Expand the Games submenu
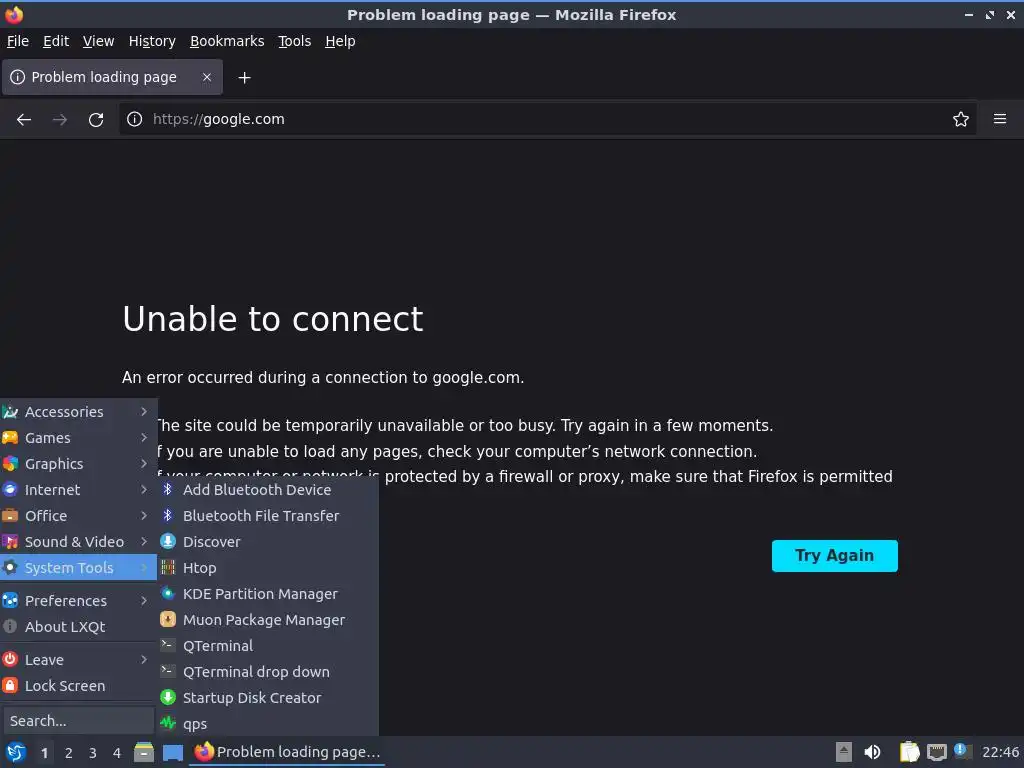Image resolution: width=1024 pixels, height=768 pixels. click(x=78, y=438)
